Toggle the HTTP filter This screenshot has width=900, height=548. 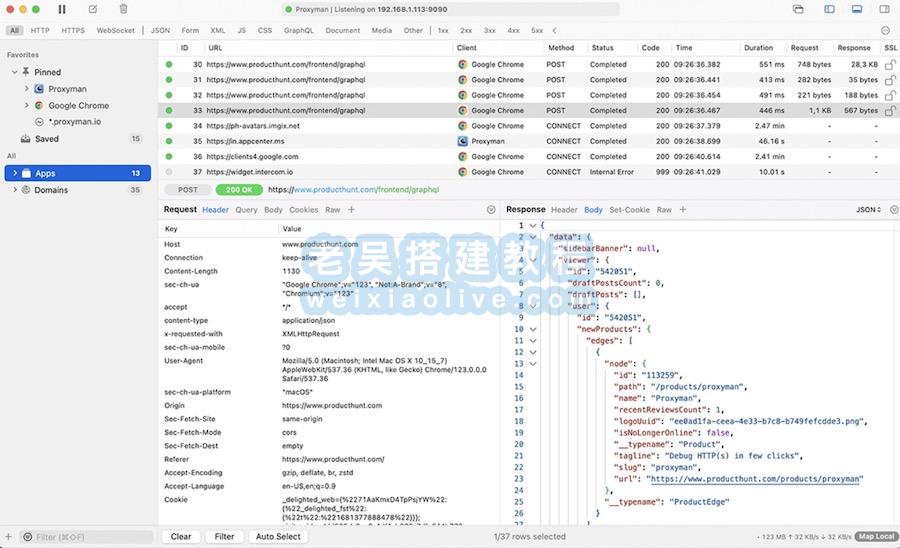[x=40, y=30]
